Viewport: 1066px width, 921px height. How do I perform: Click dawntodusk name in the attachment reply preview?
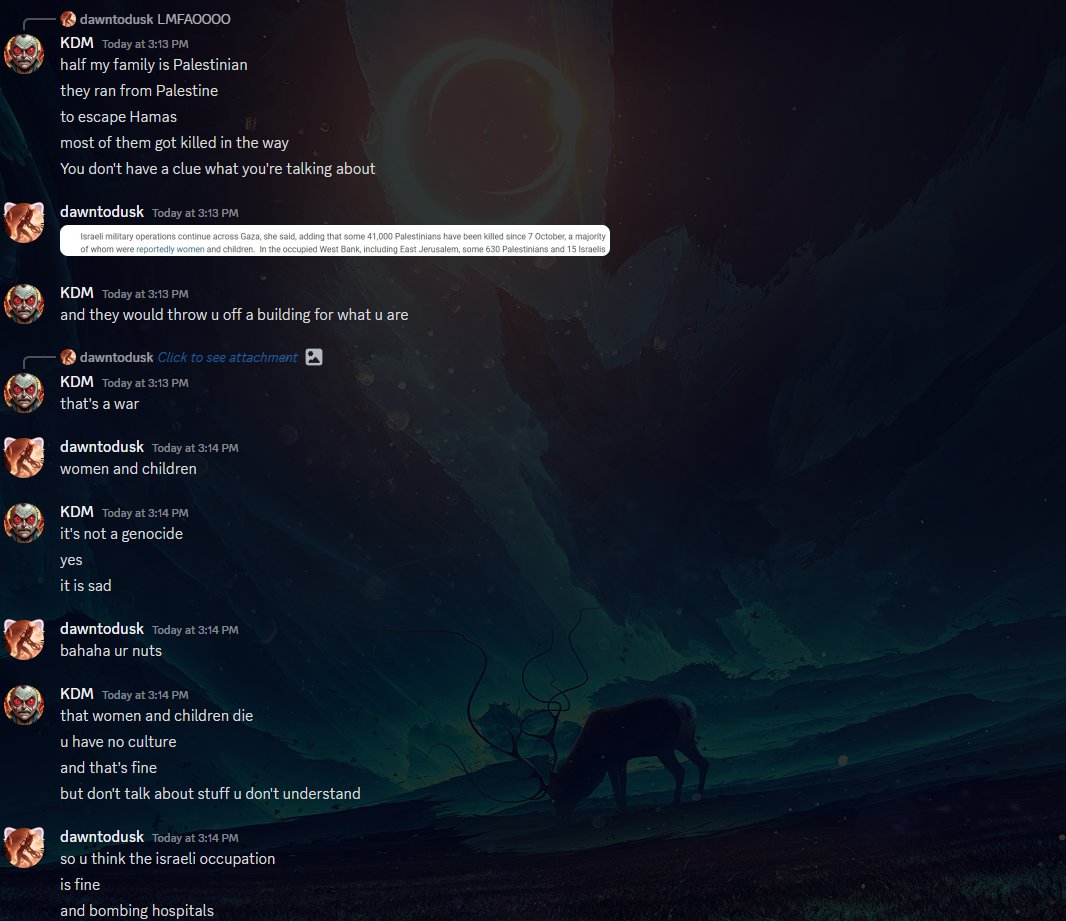pyautogui.click(x=116, y=357)
